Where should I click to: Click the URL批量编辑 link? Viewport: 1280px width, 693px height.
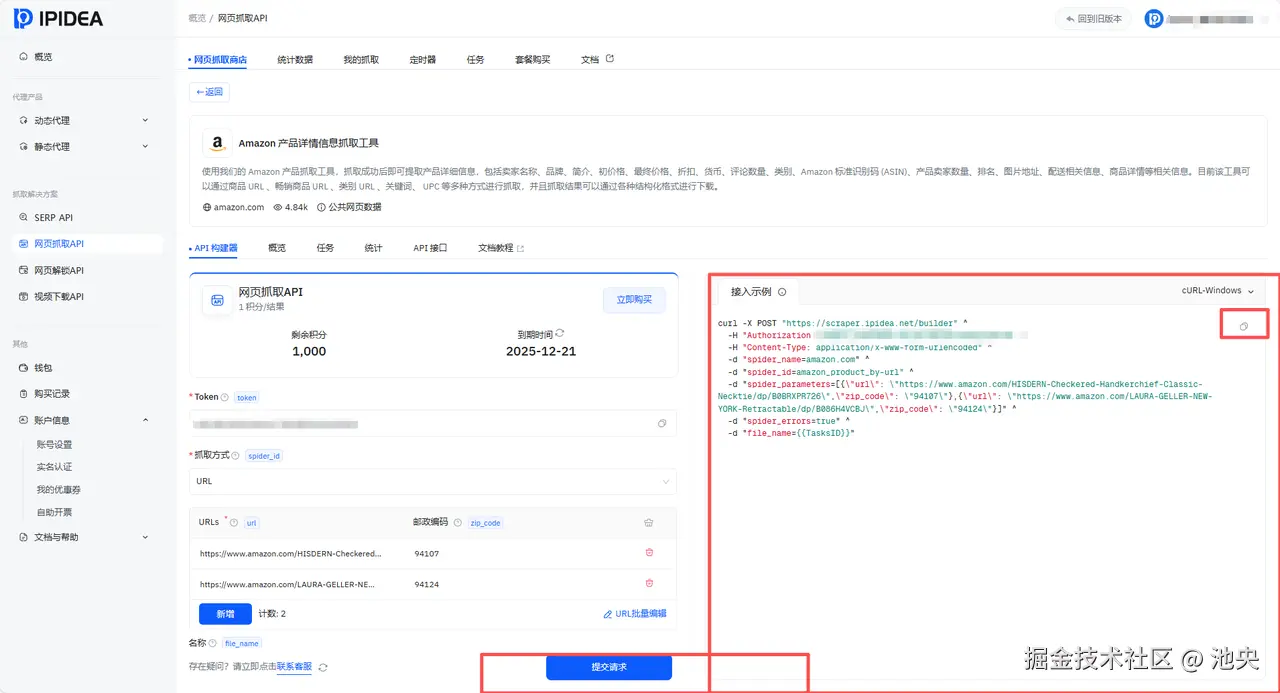635,614
